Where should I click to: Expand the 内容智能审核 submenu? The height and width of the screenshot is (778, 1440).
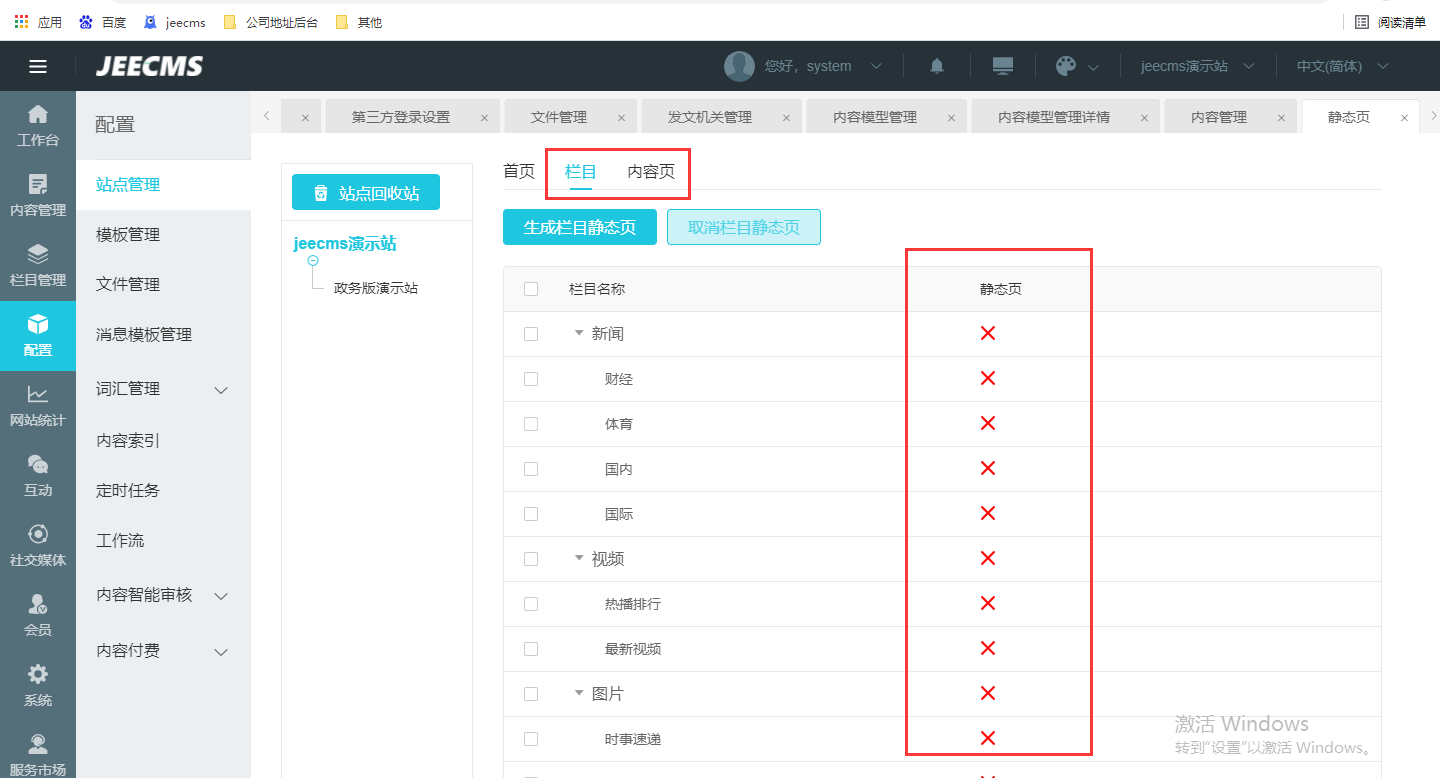click(x=222, y=596)
